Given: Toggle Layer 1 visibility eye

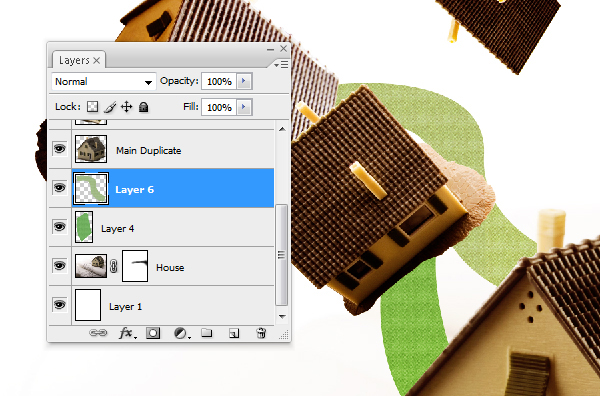Looking at the screenshot, I should click(x=59, y=305).
